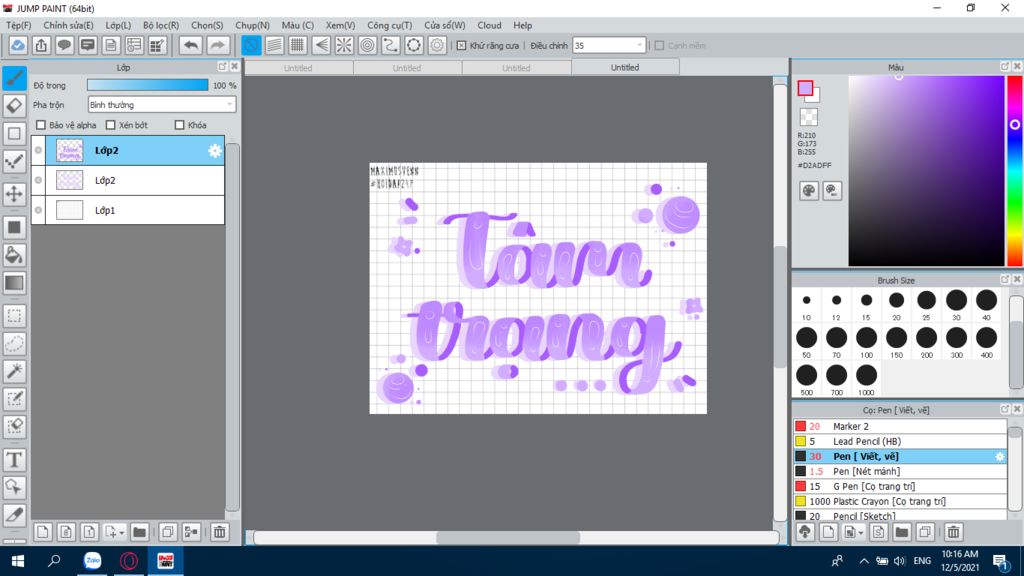Click the transparent color swatch

coord(808,117)
